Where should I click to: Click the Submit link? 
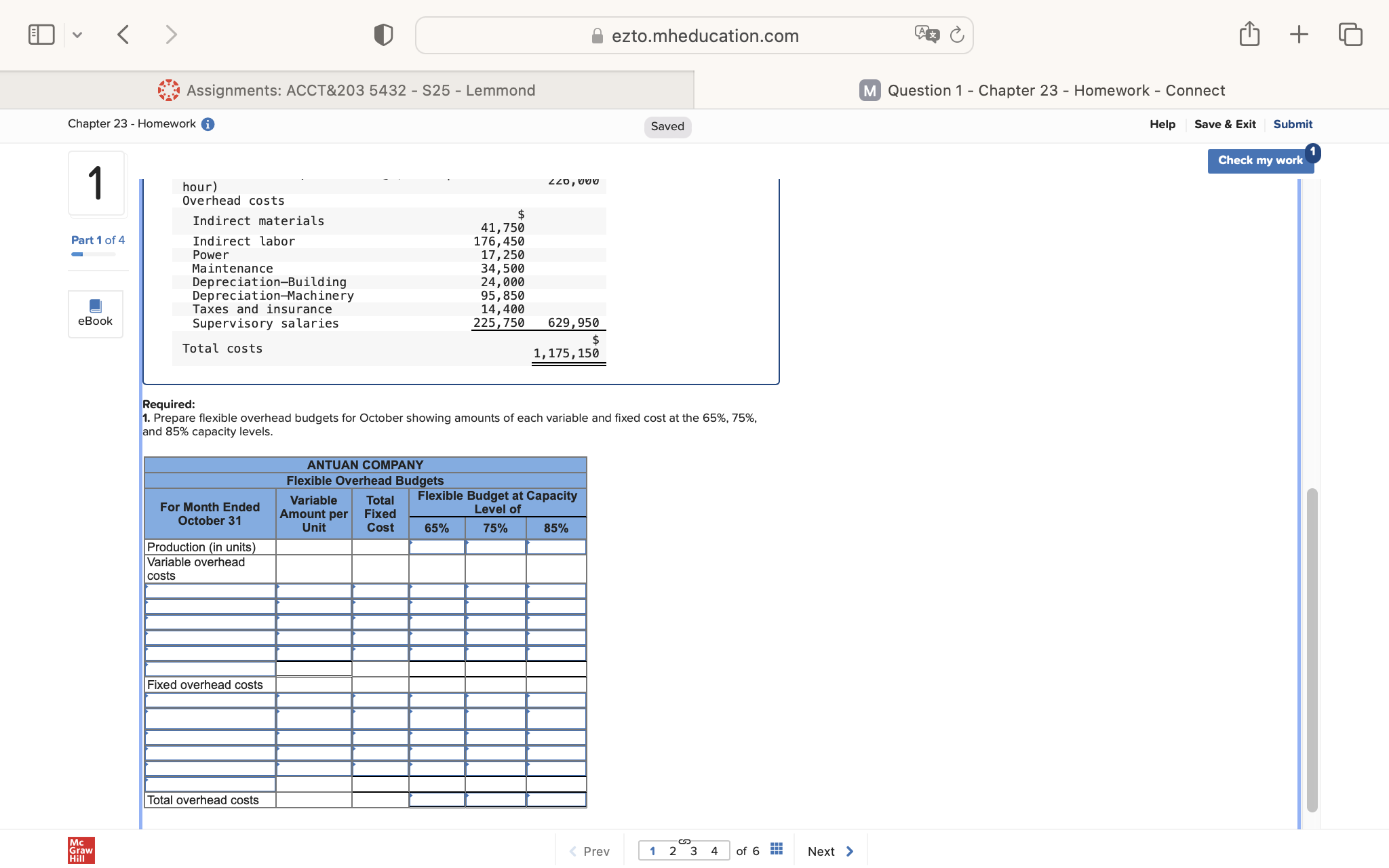(x=1293, y=124)
